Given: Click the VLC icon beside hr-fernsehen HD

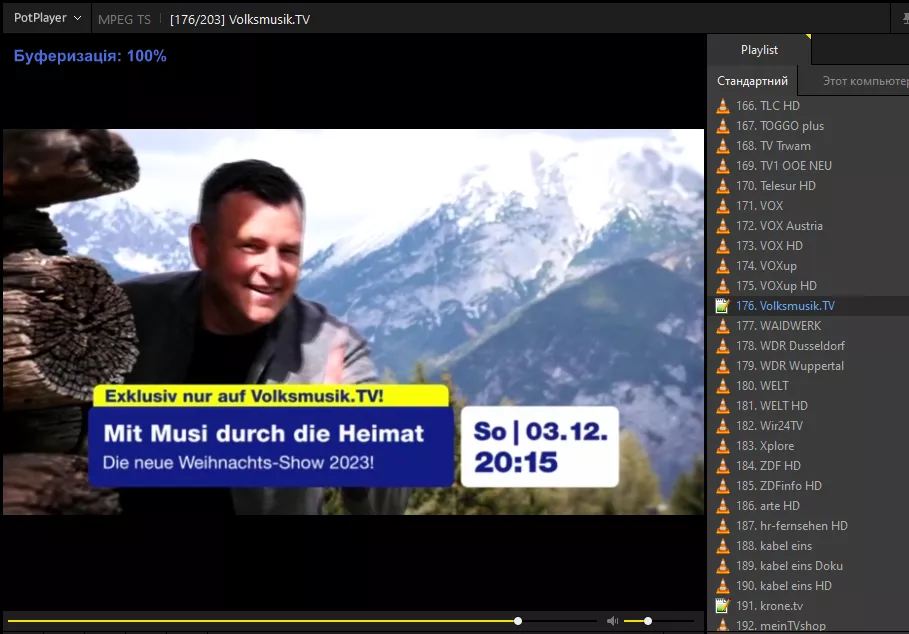Looking at the screenshot, I should [x=722, y=526].
